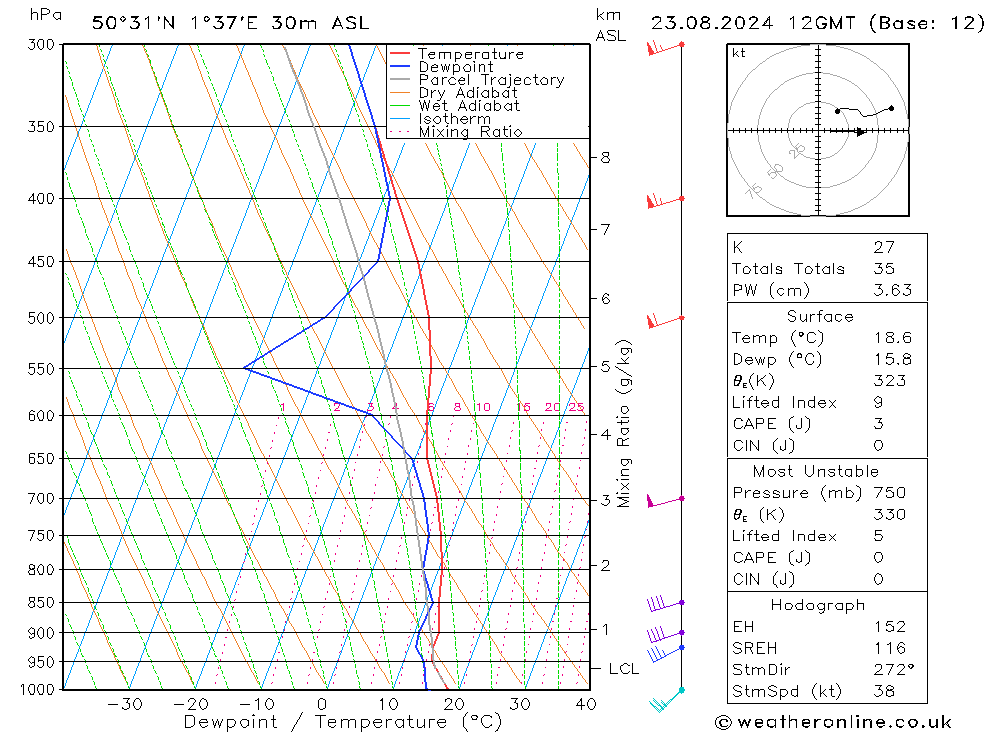Click the surface theta-E value '323'
1000x733 pixels.
coord(889,381)
